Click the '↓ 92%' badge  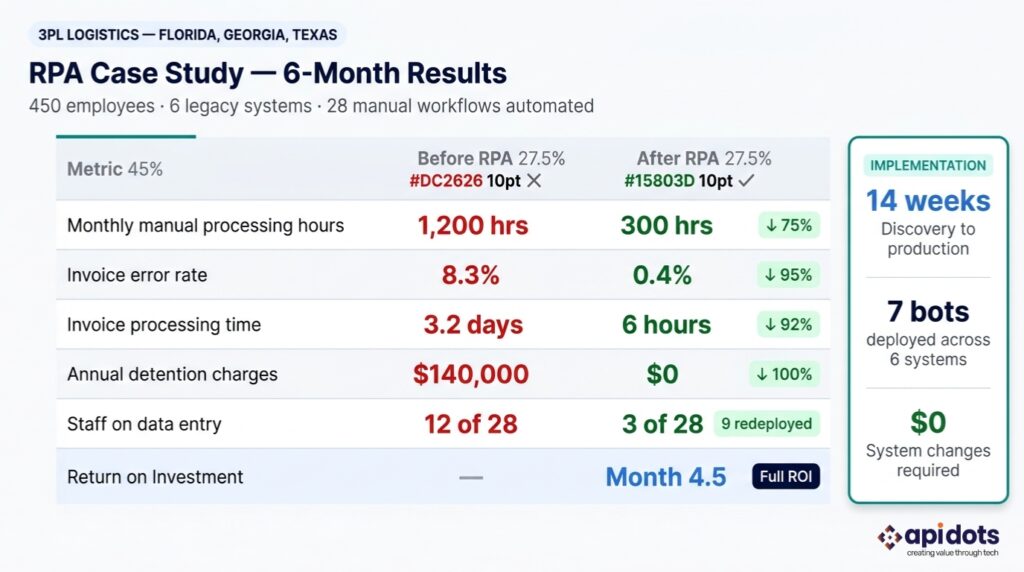[x=789, y=325]
